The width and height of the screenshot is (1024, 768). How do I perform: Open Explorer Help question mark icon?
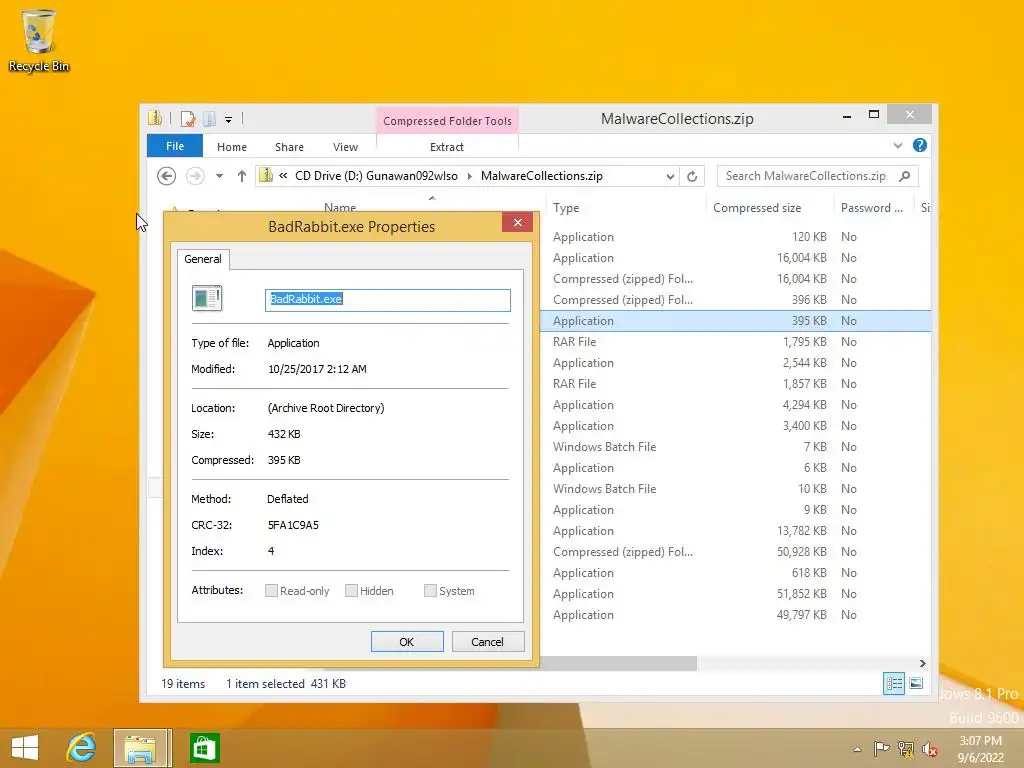point(920,145)
